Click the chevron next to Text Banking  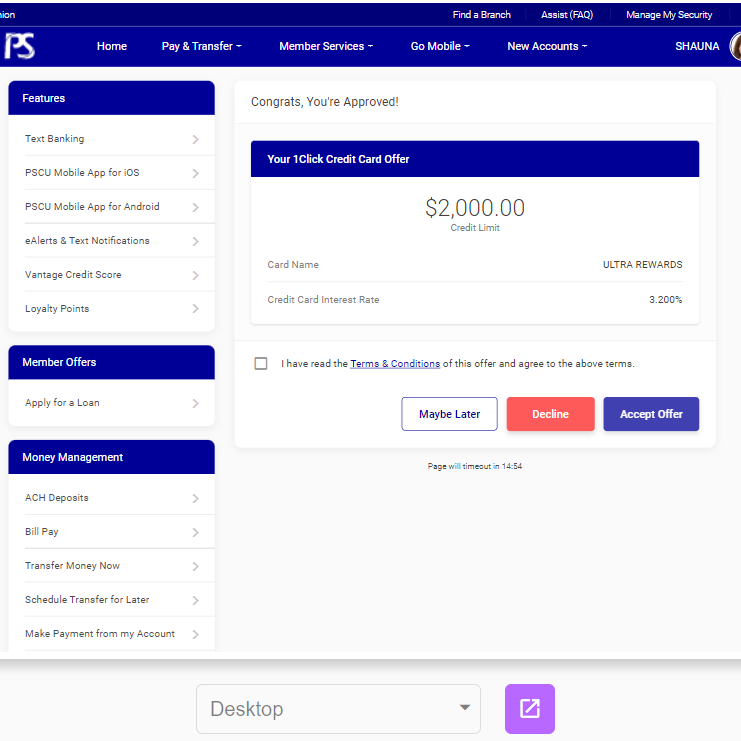click(195, 140)
